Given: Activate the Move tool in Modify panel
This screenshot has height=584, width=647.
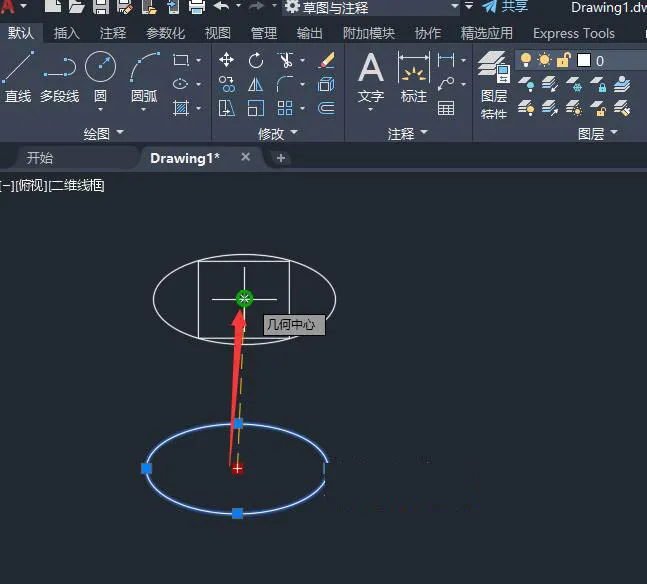Looking at the screenshot, I should point(227,61).
